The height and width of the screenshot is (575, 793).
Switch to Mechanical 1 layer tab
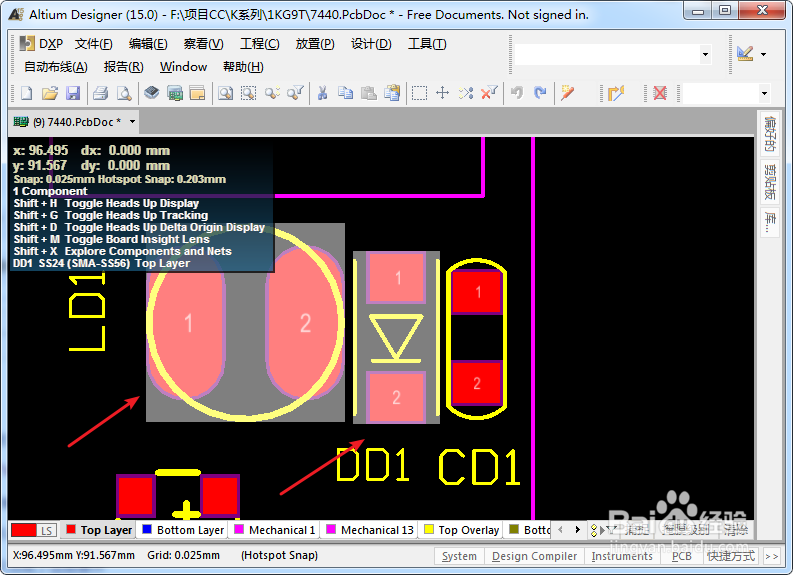275,530
